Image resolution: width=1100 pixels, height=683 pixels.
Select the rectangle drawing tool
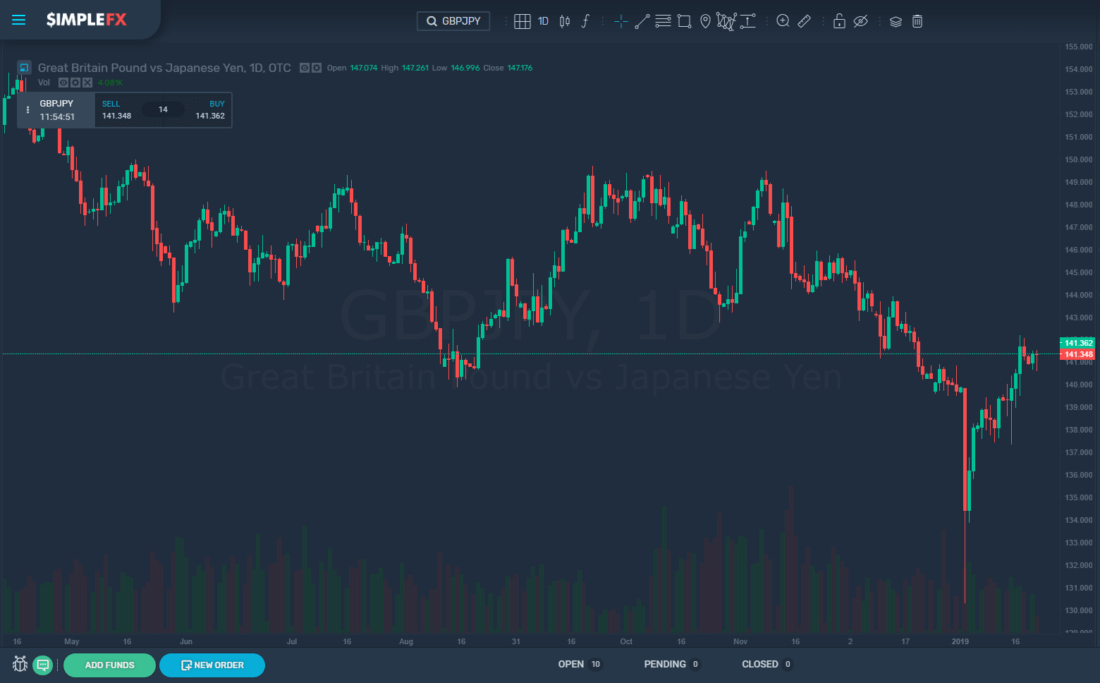coord(684,20)
